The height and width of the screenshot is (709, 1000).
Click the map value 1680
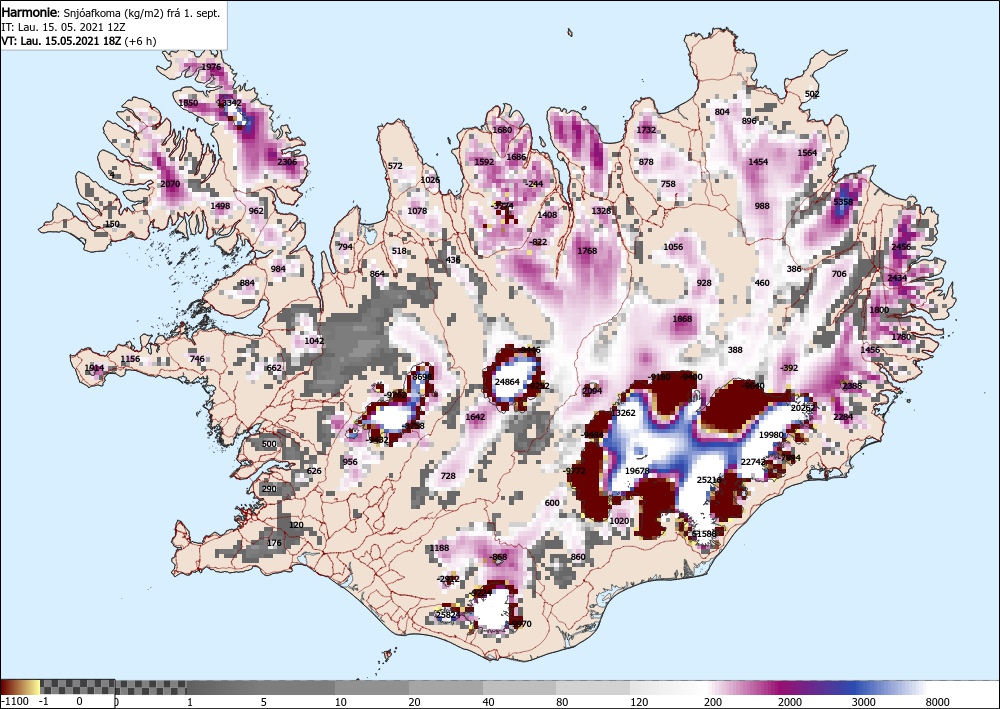pyautogui.click(x=502, y=130)
